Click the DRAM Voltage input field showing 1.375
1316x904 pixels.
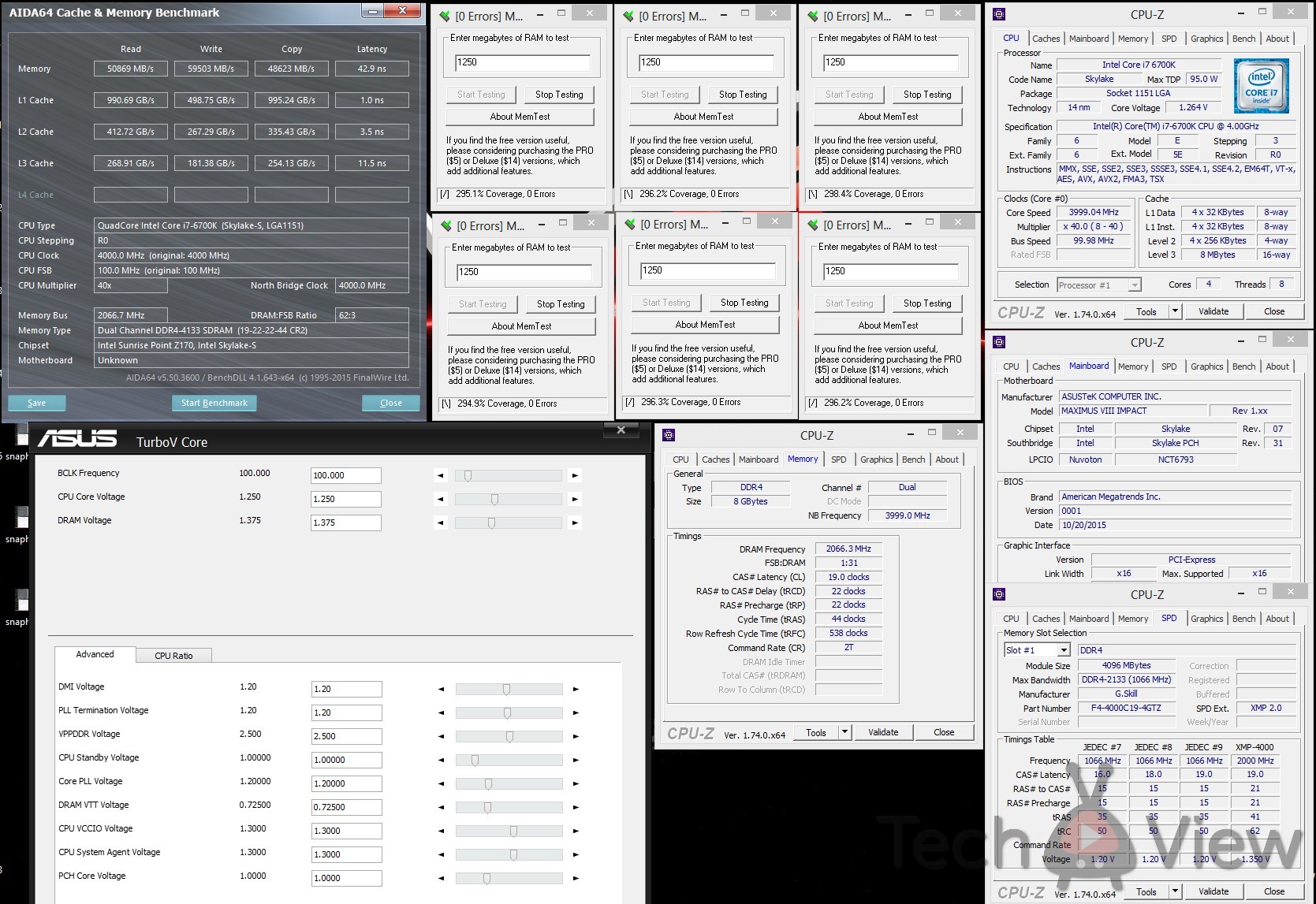click(346, 523)
